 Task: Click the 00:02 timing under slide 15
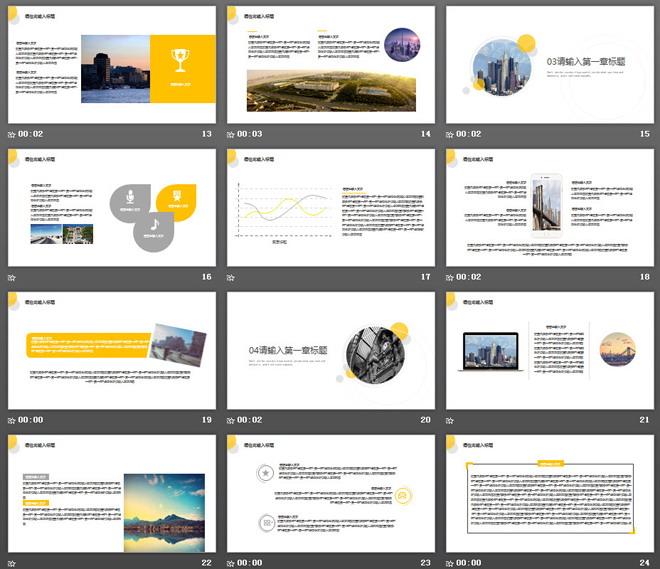(468, 134)
